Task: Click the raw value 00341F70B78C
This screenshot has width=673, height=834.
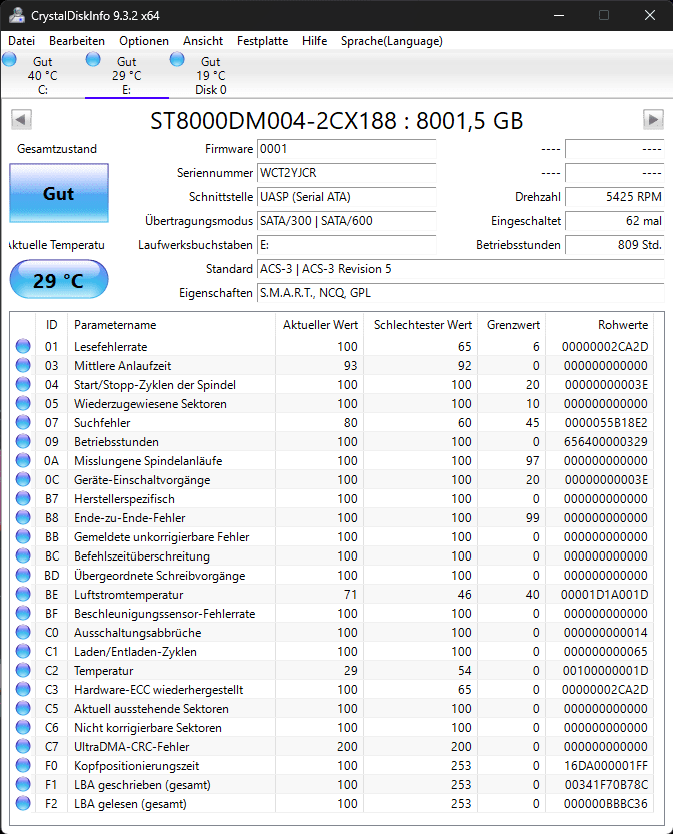Action: [x=606, y=785]
